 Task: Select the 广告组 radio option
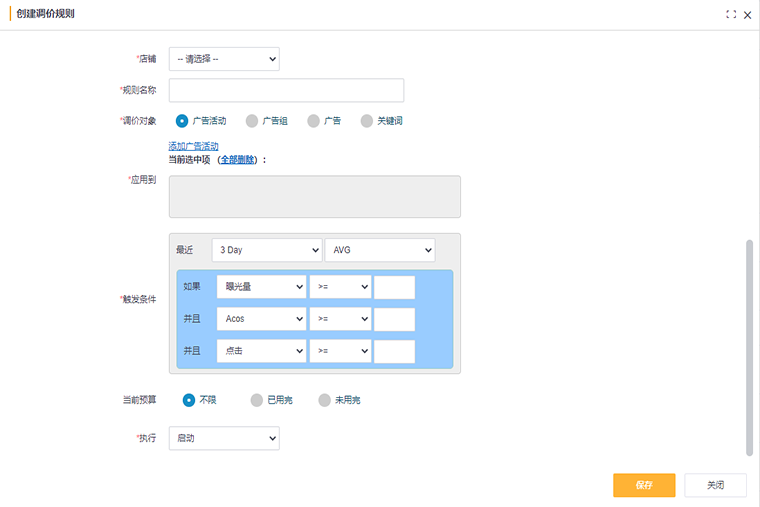tap(252, 121)
